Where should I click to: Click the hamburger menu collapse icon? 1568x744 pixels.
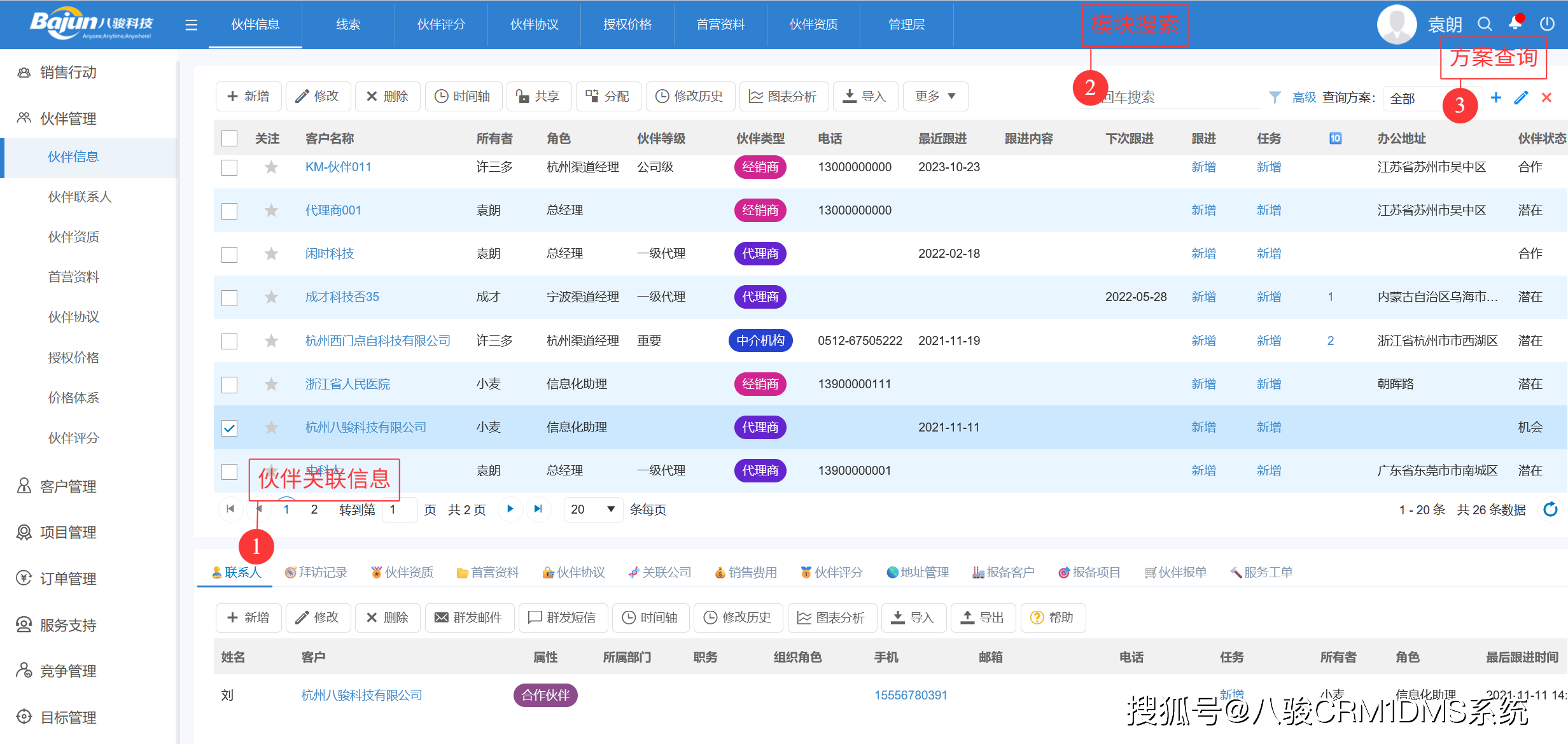(x=191, y=25)
